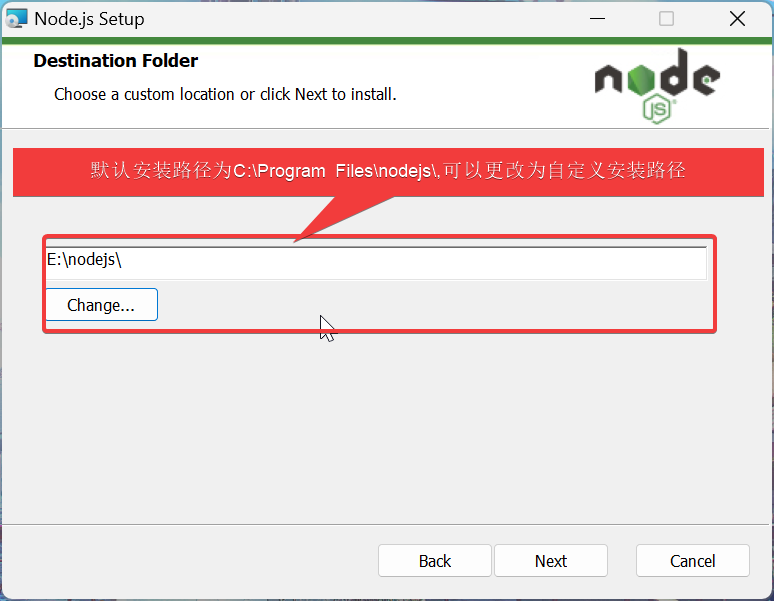Click the node.js logo image
The image size is (774, 601).
pos(657,86)
